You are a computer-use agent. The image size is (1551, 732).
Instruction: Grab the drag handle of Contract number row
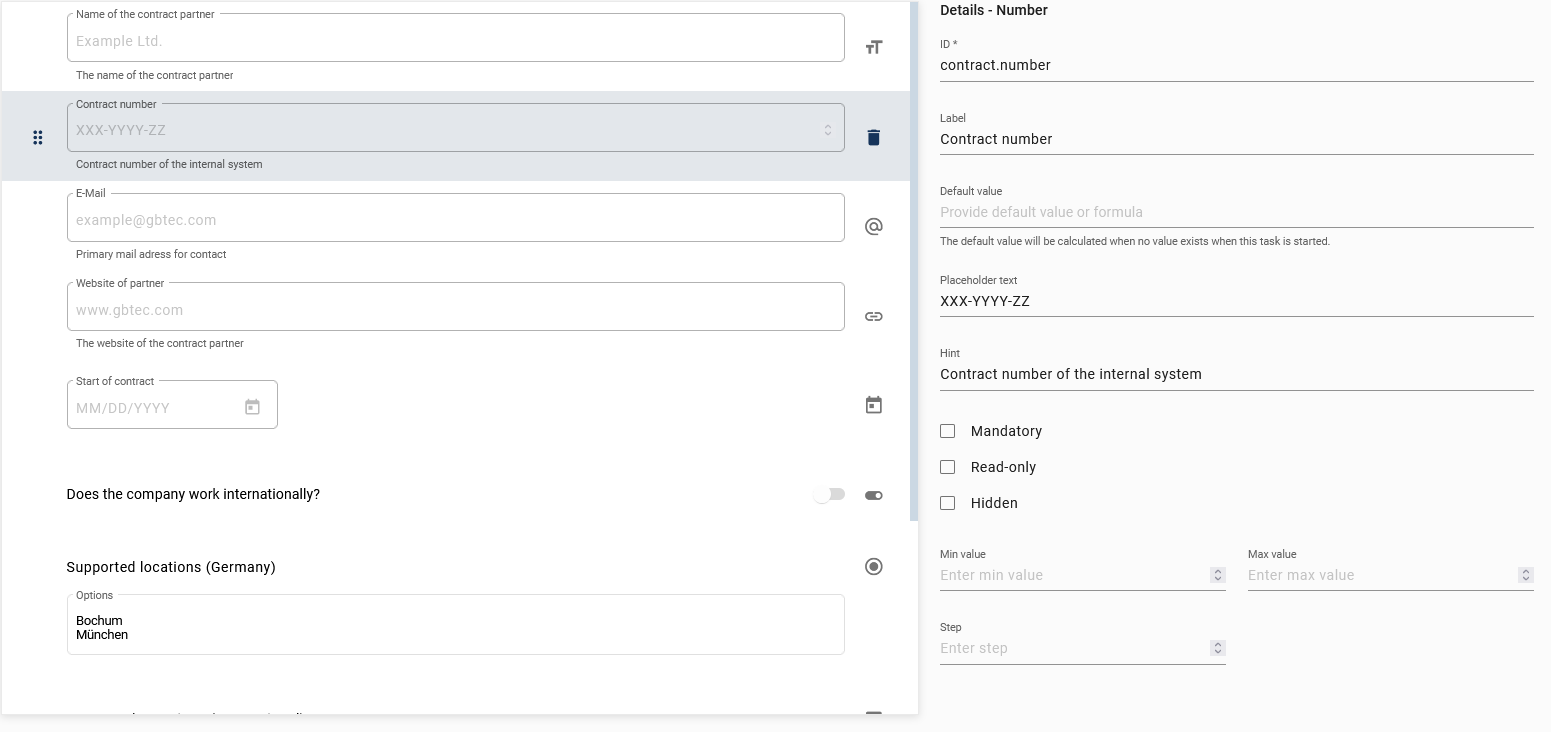pos(38,137)
